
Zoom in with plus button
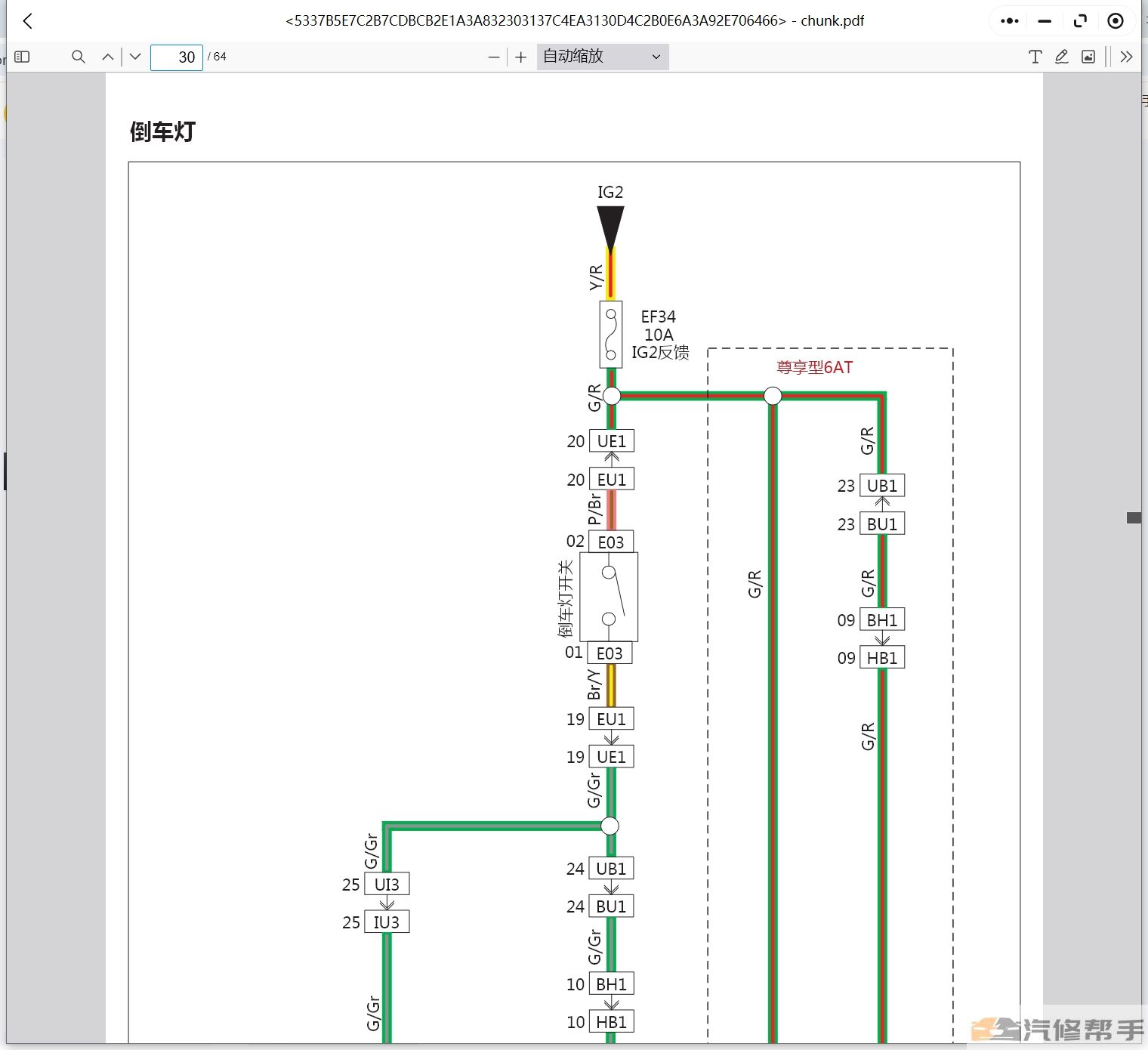[x=520, y=57]
